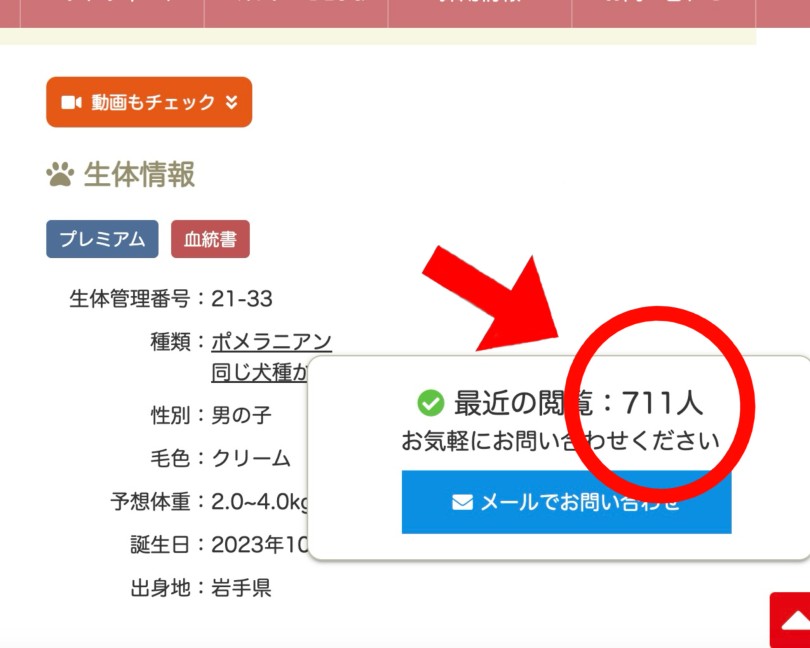Image resolution: width=810 pixels, height=648 pixels.
Task: Click the 性別 value 男の子
Action: pyautogui.click(x=241, y=414)
